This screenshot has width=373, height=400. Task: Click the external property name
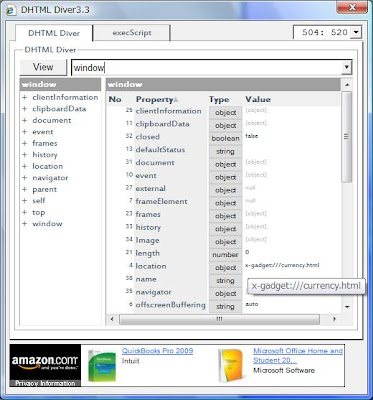coord(150,188)
